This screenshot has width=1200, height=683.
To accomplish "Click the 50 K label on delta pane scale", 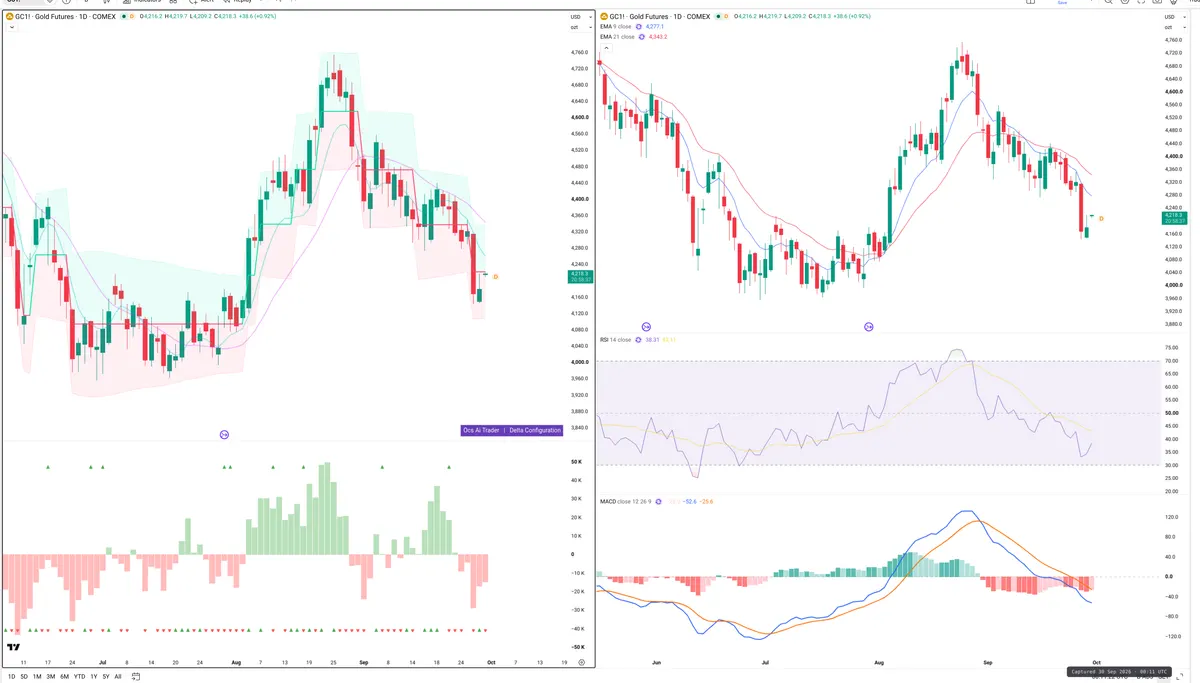I will click(x=577, y=462).
